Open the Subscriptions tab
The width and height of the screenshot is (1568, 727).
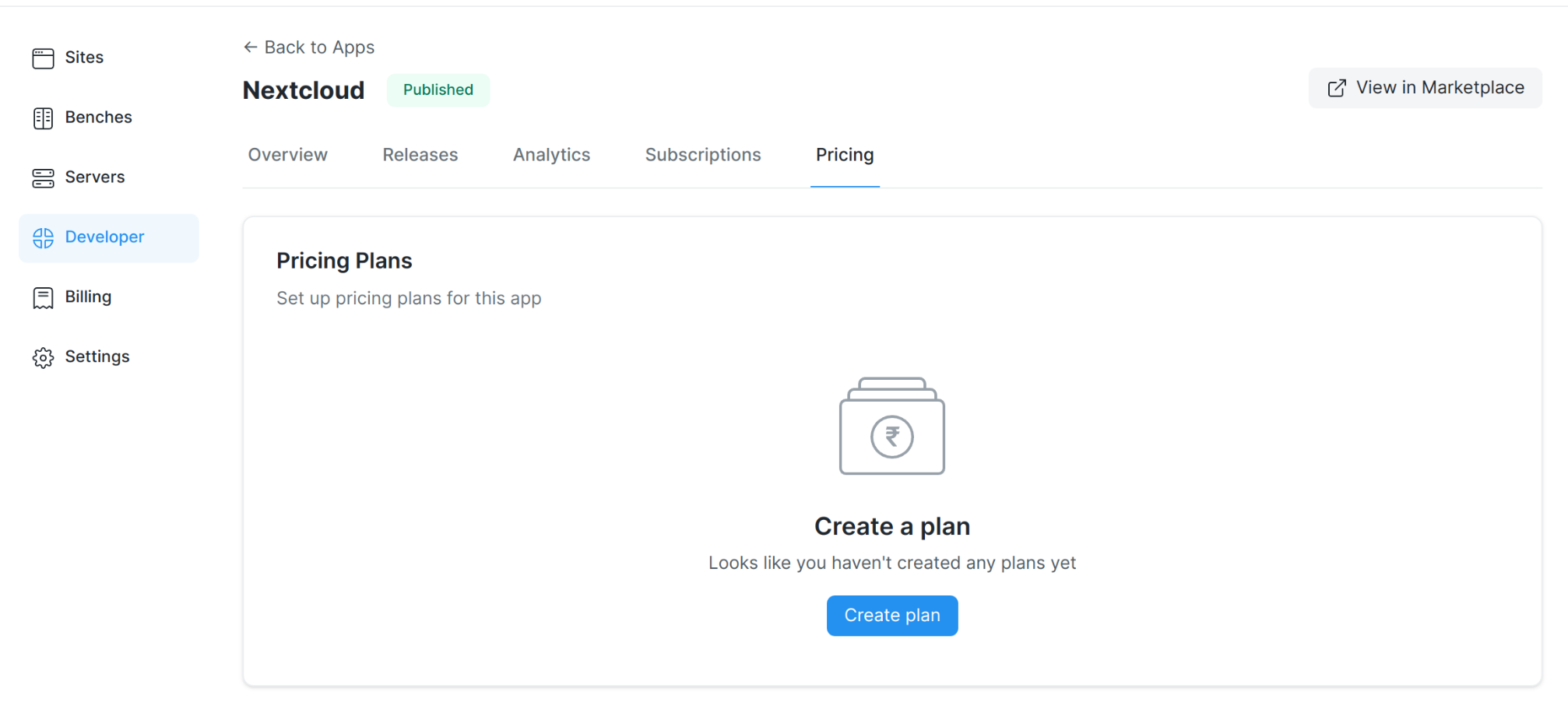tap(703, 155)
